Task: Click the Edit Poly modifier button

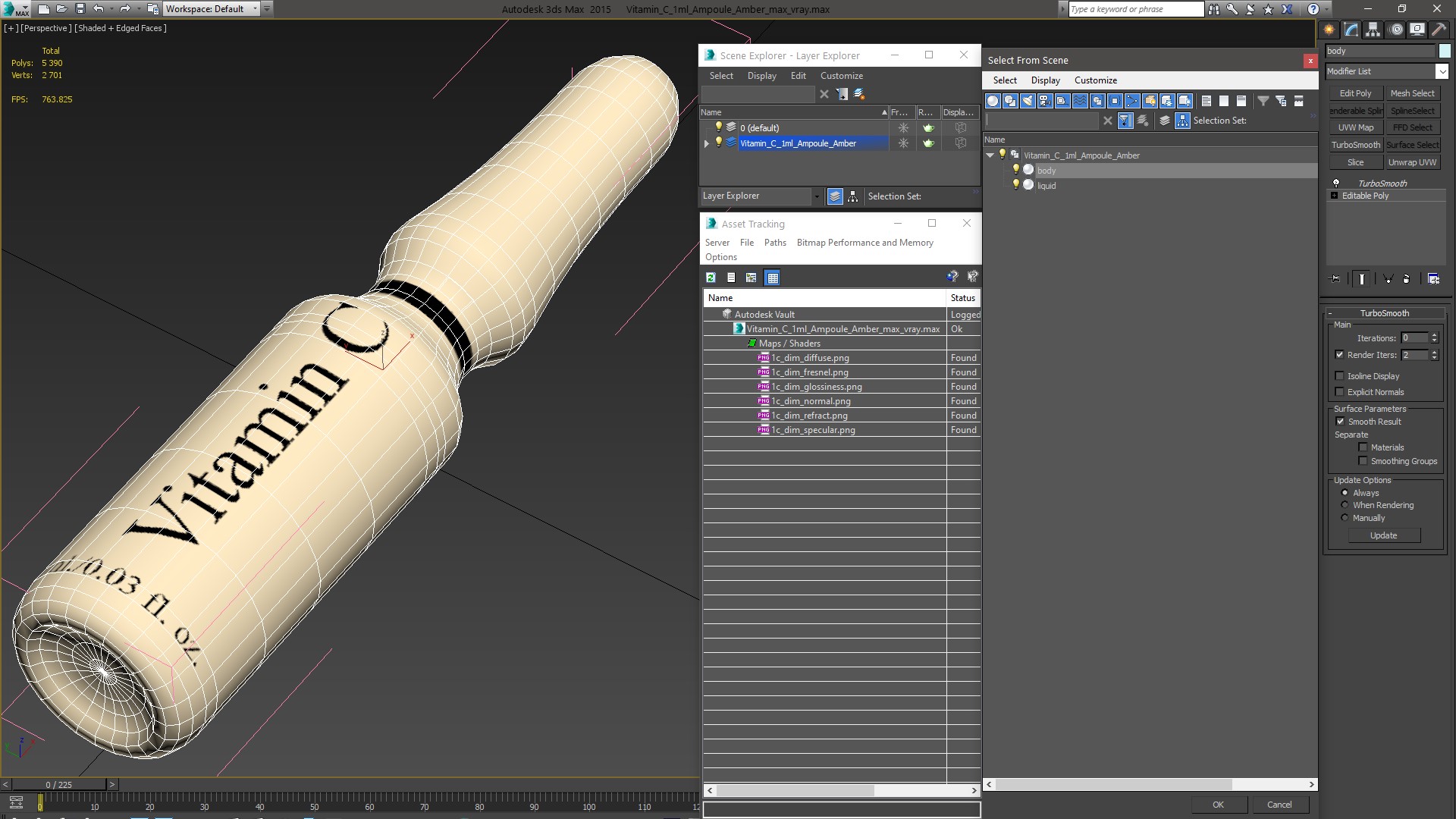Action: pyautogui.click(x=1355, y=93)
